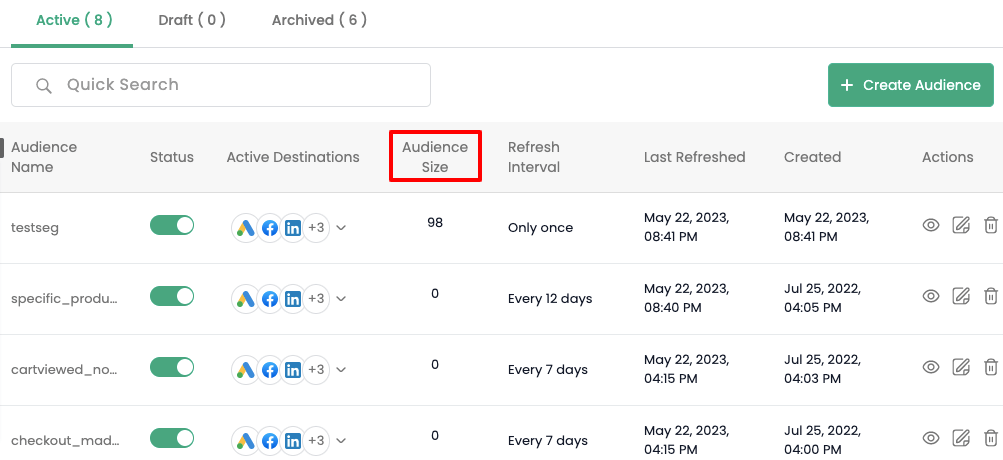Click the Create Audience button
Image resolution: width=1003 pixels, height=460 pixels.
click(911, 85)
